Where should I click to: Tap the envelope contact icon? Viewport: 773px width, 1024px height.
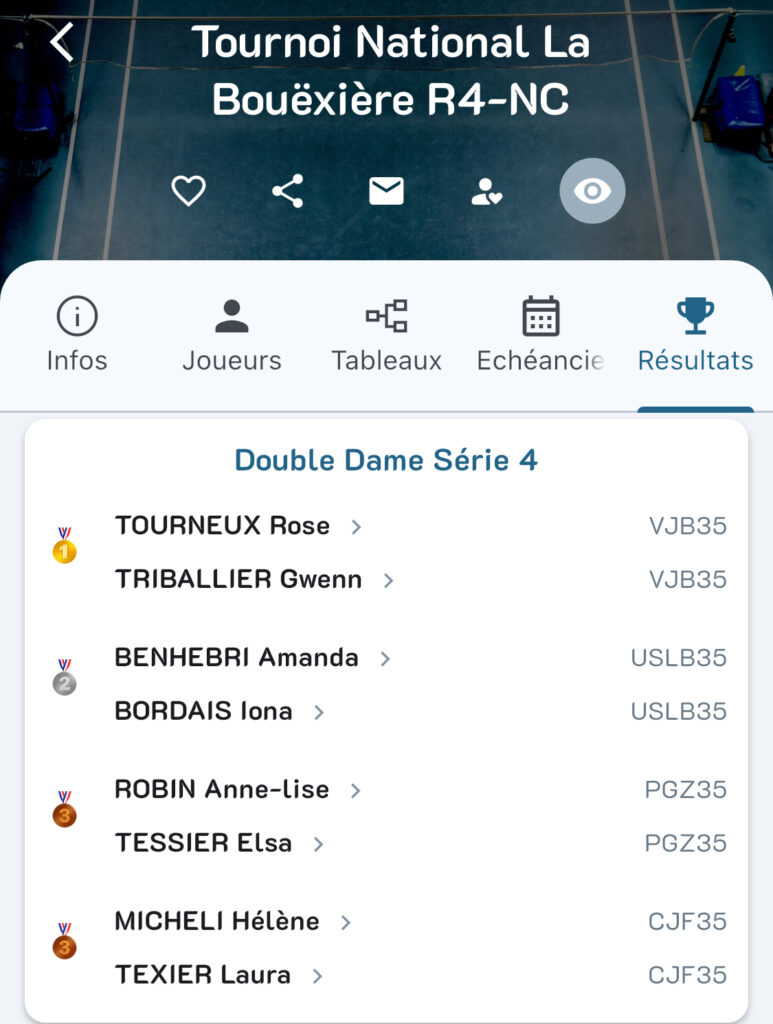click(386, 190)
